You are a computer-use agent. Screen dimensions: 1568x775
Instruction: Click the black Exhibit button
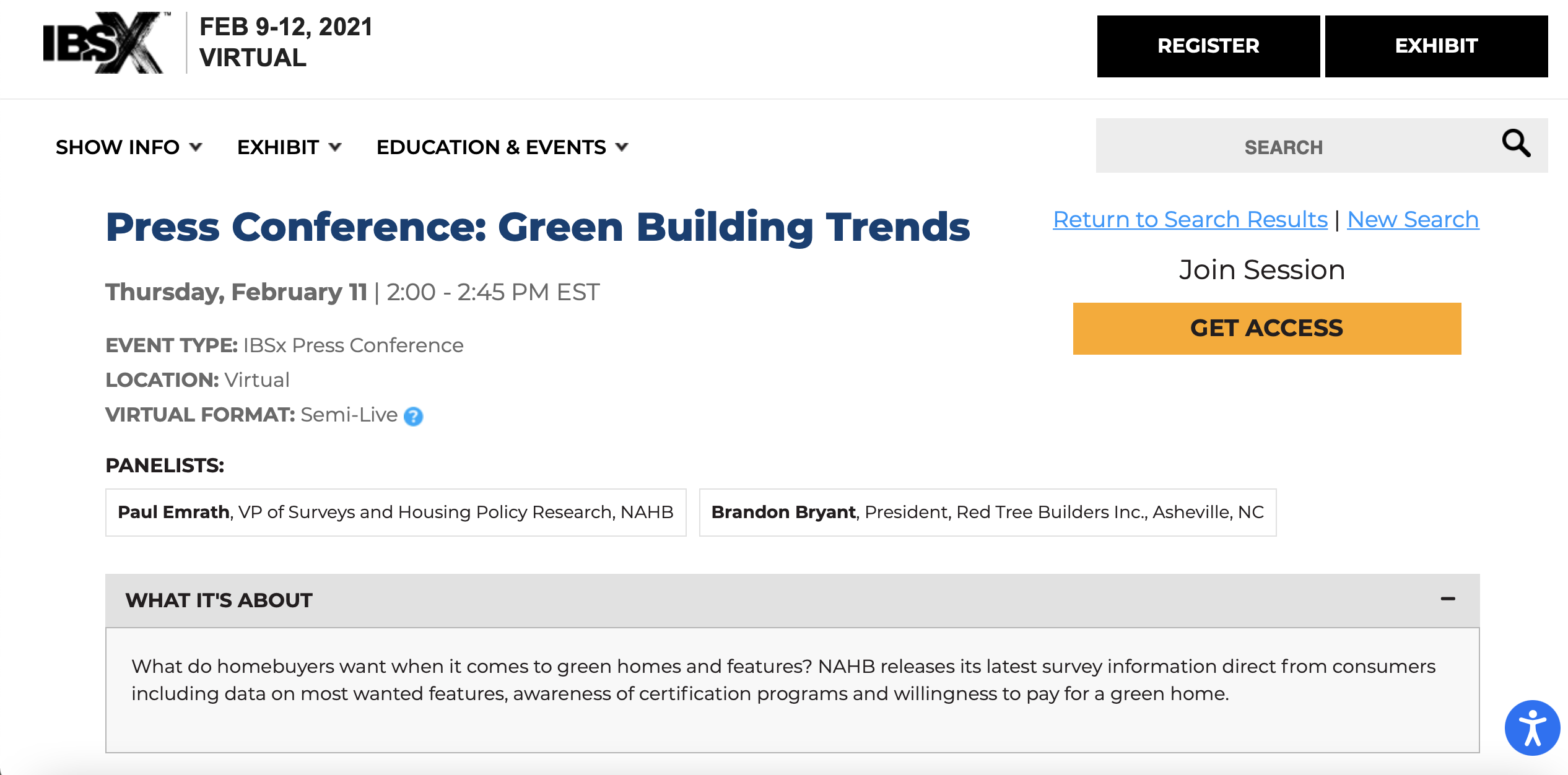click(1436, 46)
